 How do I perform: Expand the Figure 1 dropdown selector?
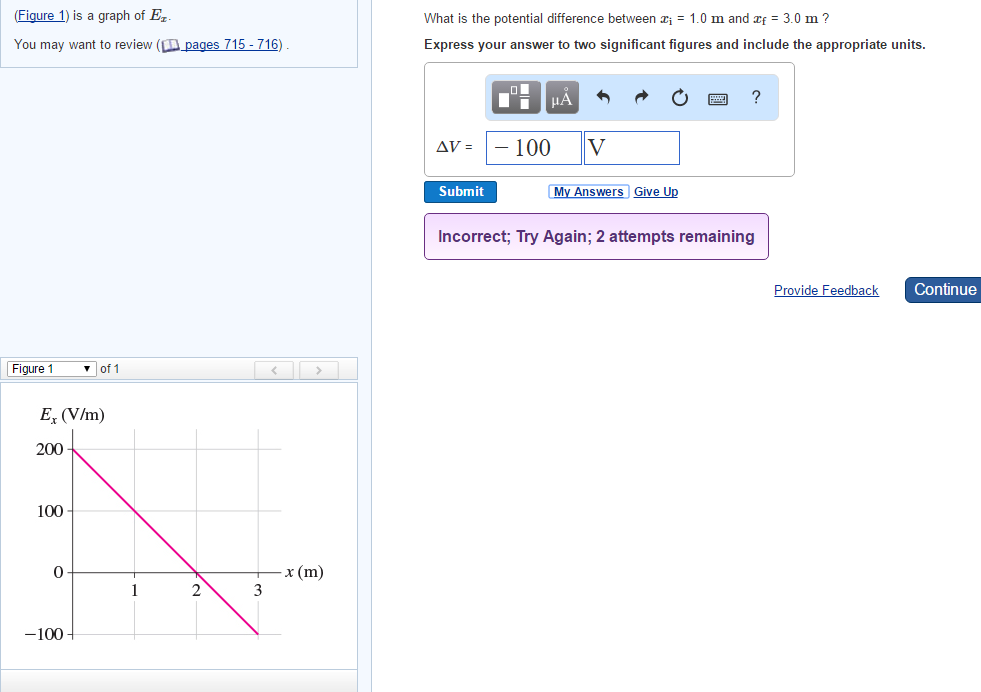coord(51,369)
